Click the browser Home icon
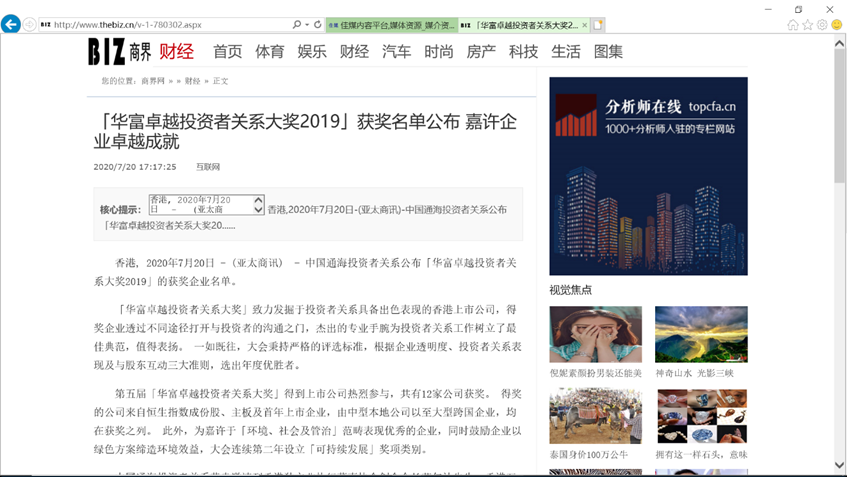This screenshot has width=847, height=477. pos(792,25)
